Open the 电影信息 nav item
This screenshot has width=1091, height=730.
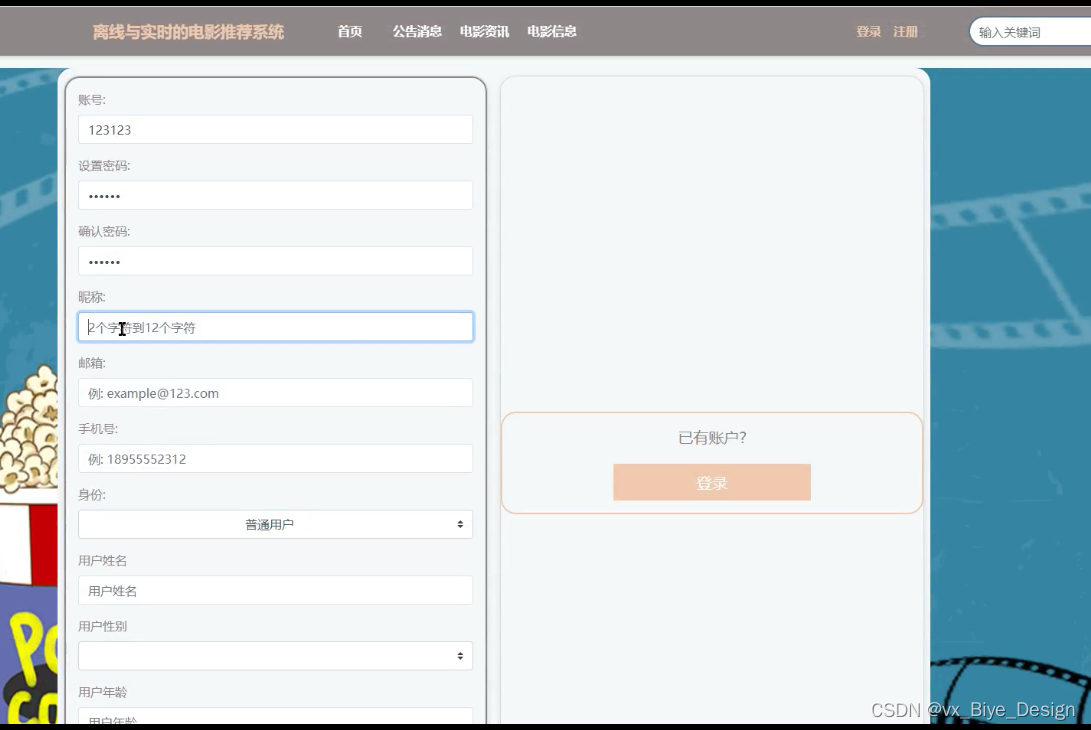tap(552, 31)
